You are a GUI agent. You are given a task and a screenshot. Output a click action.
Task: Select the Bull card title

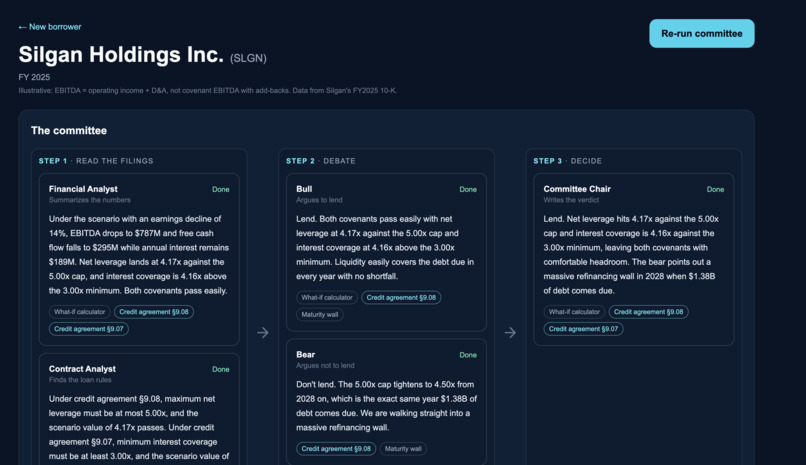[x=304, y=189]
